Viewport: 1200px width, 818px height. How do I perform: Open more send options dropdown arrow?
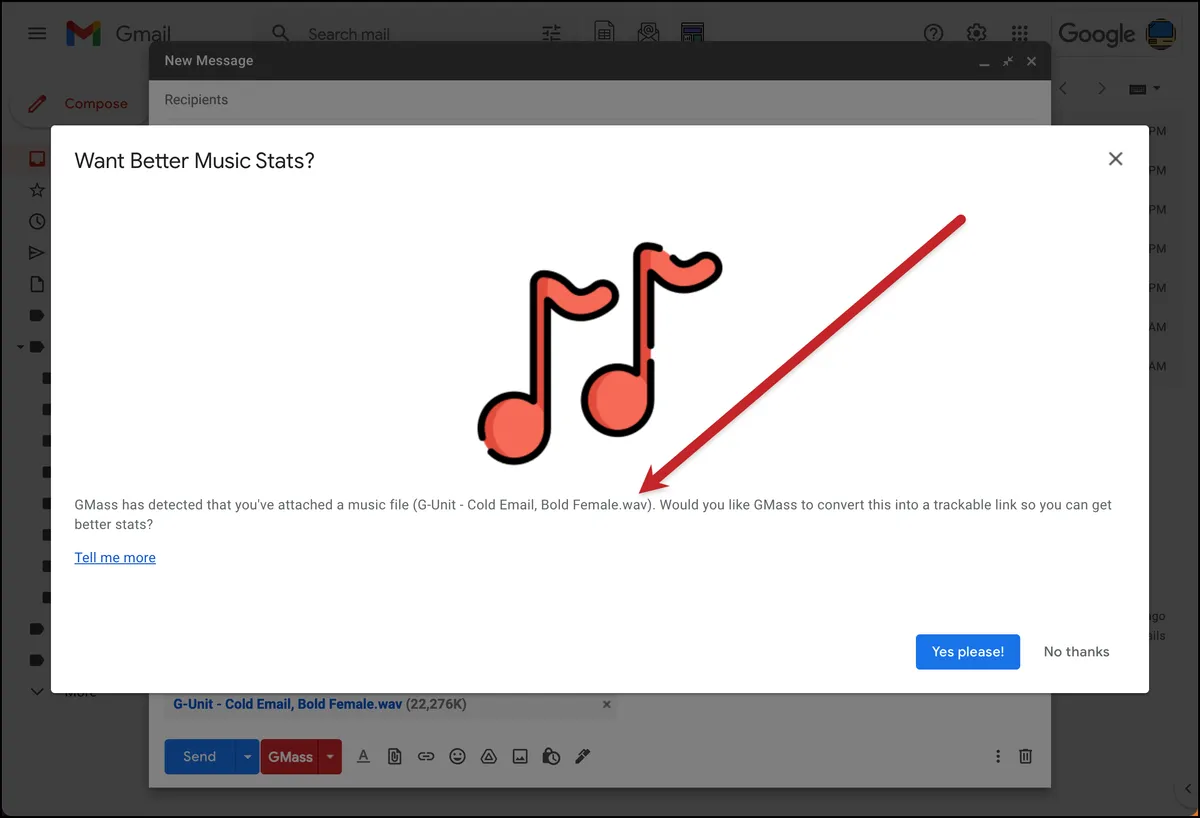pos(247,757)
